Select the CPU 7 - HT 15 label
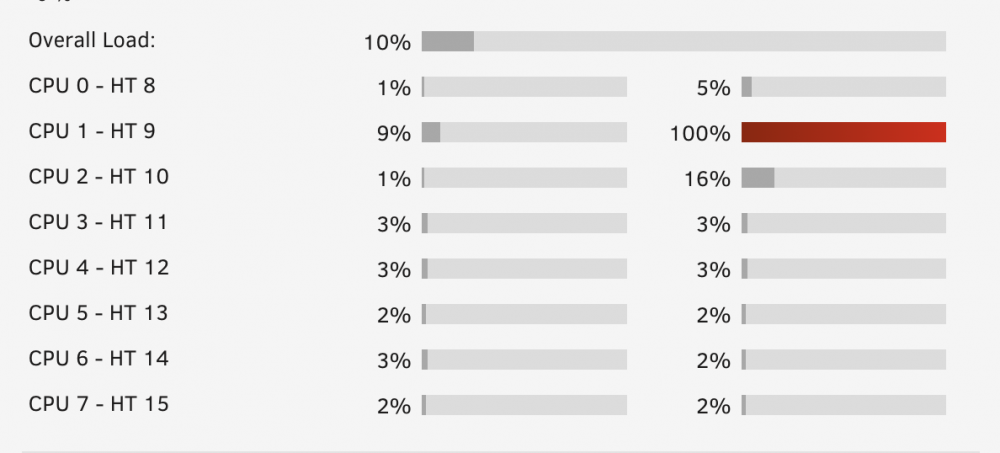This screenshot has width=1000, height=453. pos(99,405)
